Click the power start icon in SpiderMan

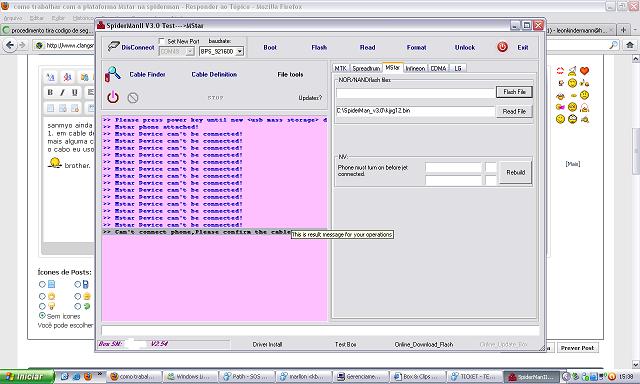tap(113, 97)
